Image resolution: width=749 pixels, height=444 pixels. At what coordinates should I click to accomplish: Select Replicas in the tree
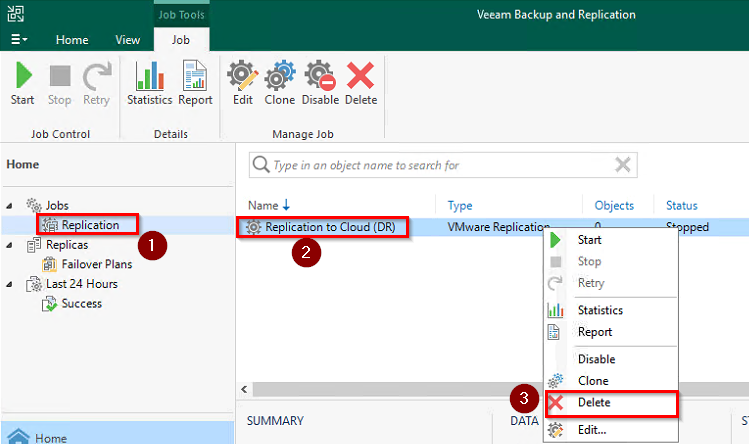[x=67, y=245]
